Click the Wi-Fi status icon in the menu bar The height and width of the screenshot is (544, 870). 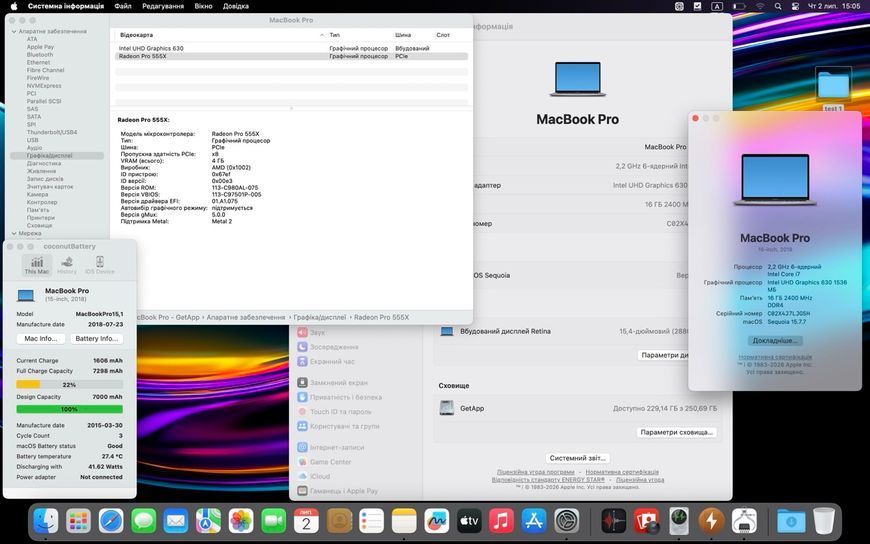[x=760, y=6]
